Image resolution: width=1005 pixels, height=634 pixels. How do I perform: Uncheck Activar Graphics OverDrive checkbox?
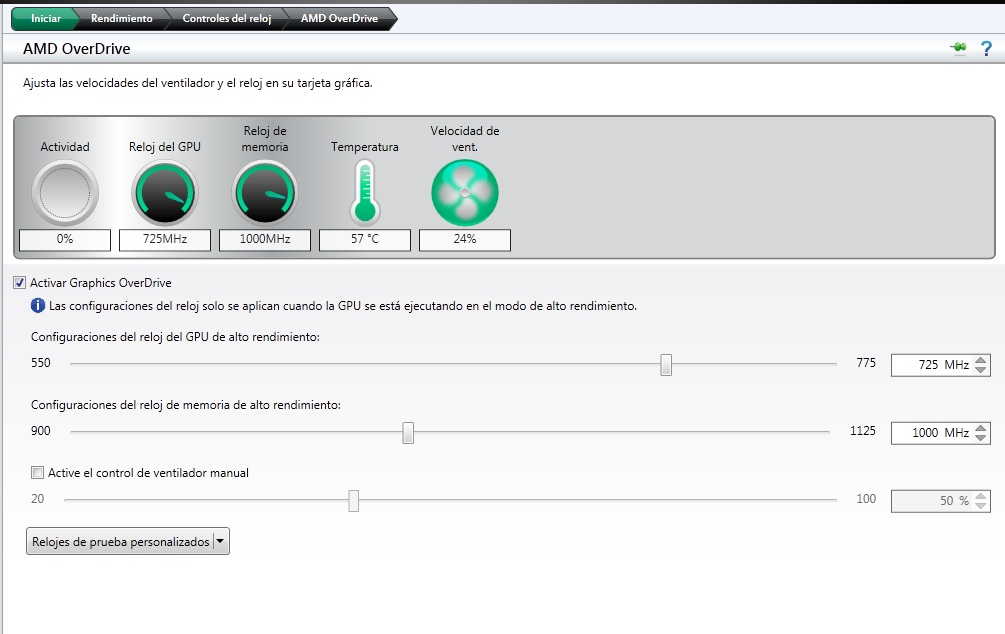[20, 283]
